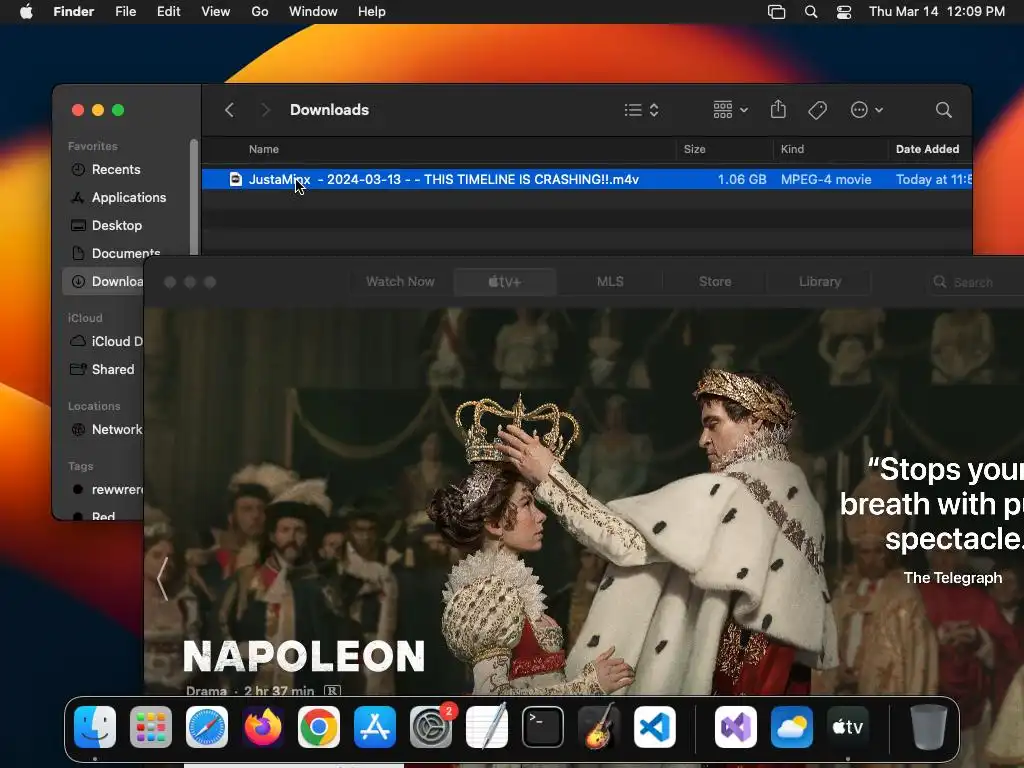Image resolution: width=1024 pixels, height=768 pixels.
Task: Open the Group By dropdown in Finder
Action: pos(730,110)
